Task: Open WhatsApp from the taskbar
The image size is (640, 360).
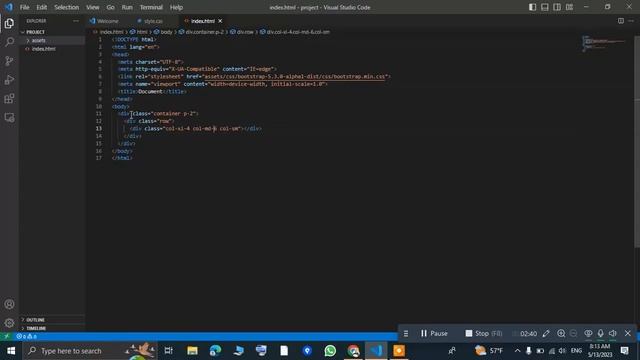Action: tap(330, 351)
